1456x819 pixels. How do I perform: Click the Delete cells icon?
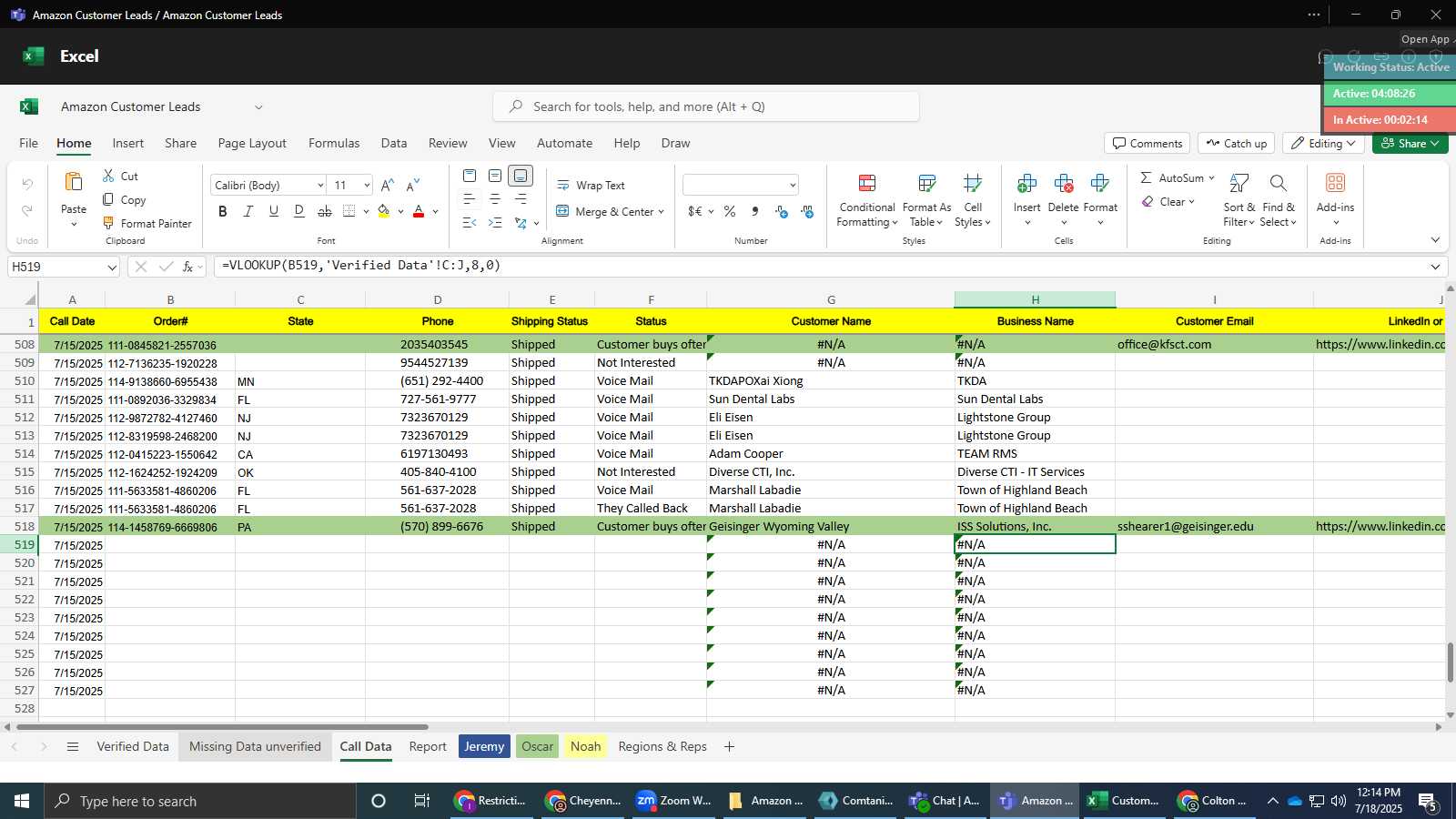click(1063, 184)
